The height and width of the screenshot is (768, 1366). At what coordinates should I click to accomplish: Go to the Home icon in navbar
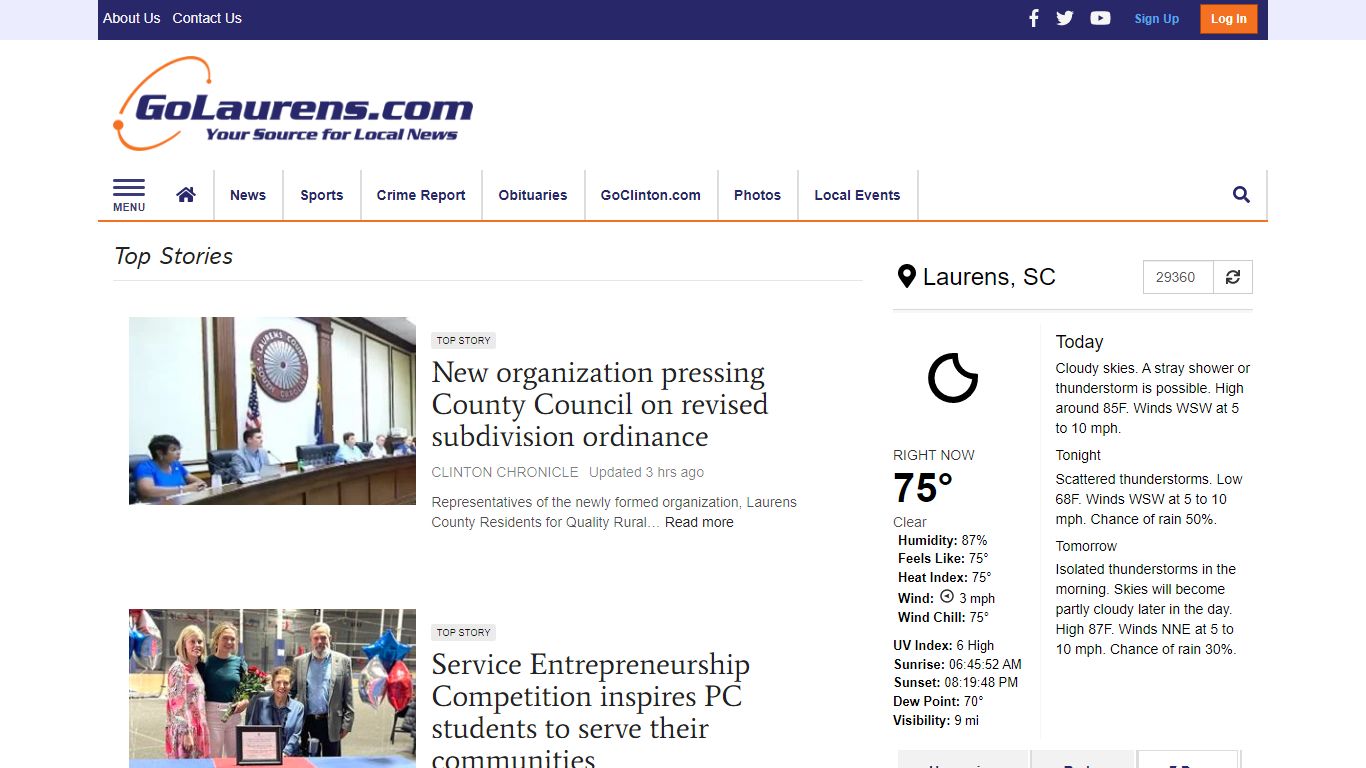[x=186, y=195]
